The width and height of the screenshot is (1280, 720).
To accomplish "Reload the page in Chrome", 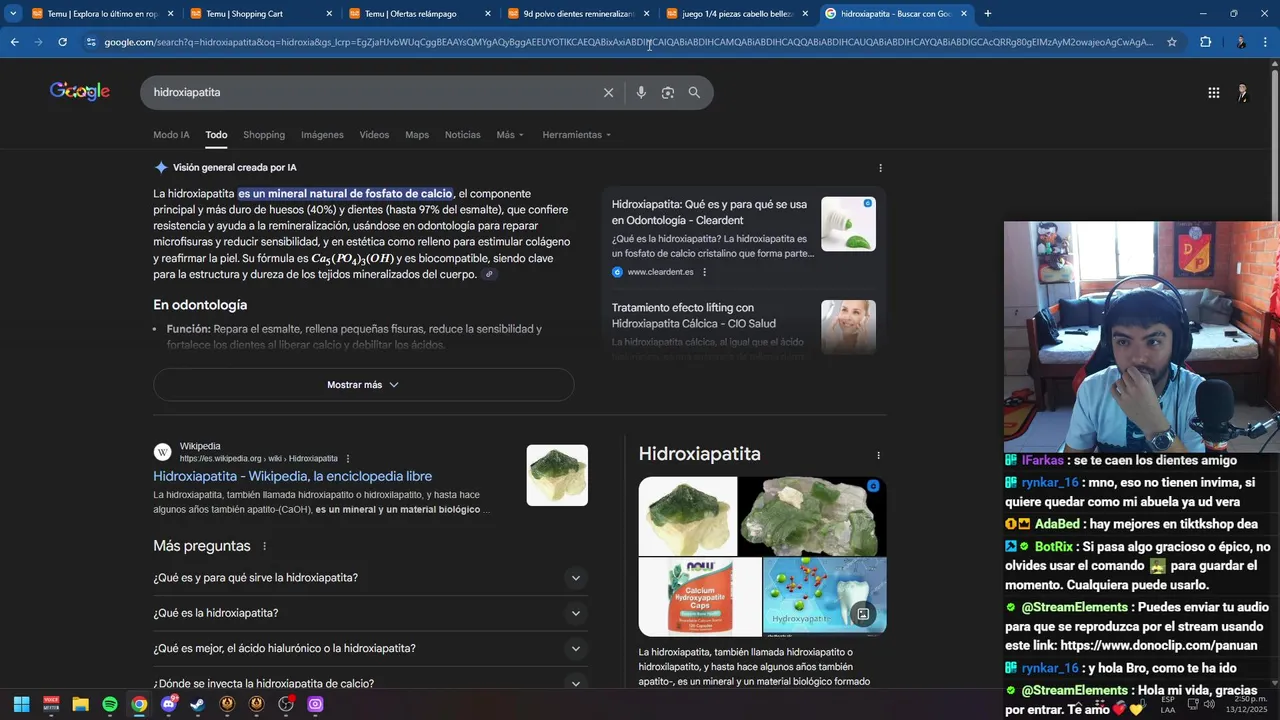I will click(x=62, y=42).
